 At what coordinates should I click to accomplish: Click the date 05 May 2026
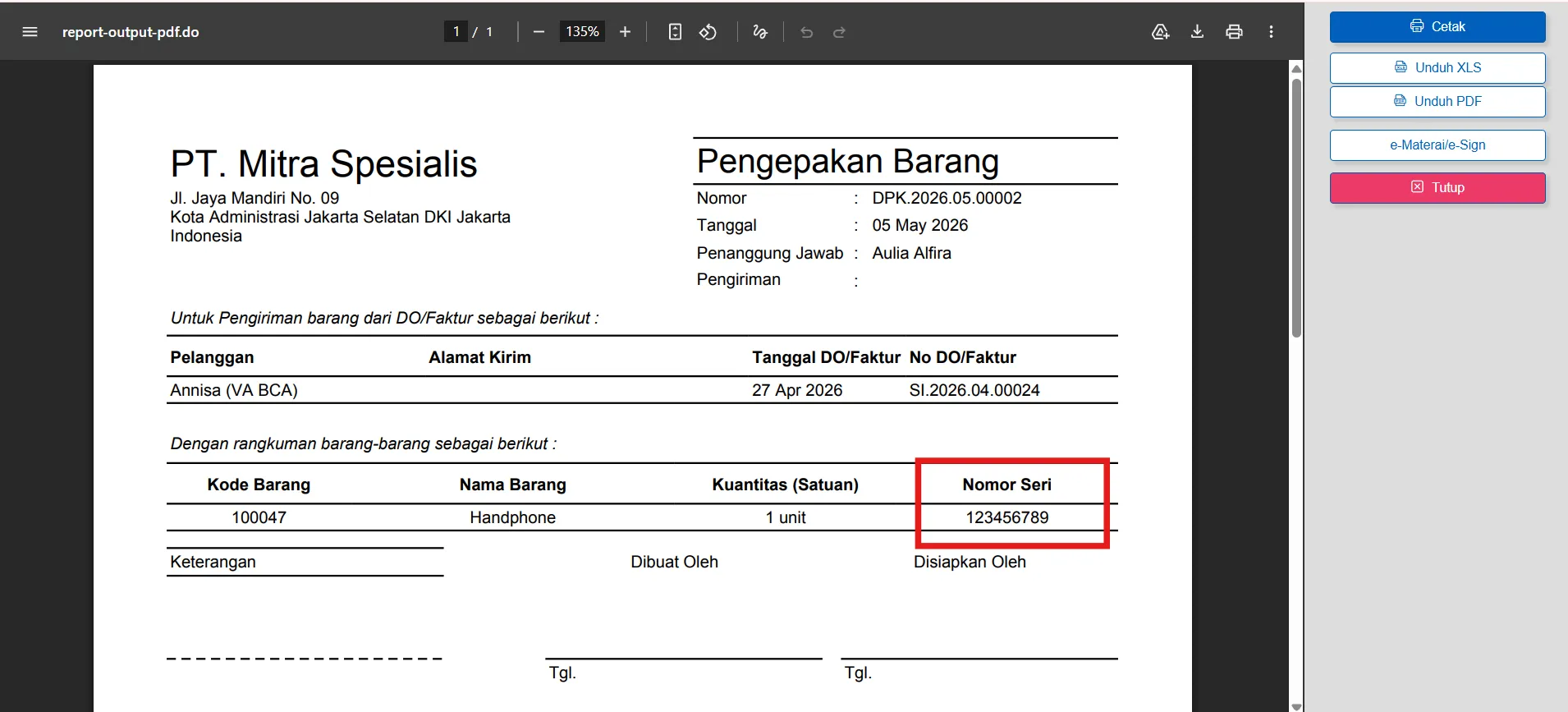tap(919, 225)
